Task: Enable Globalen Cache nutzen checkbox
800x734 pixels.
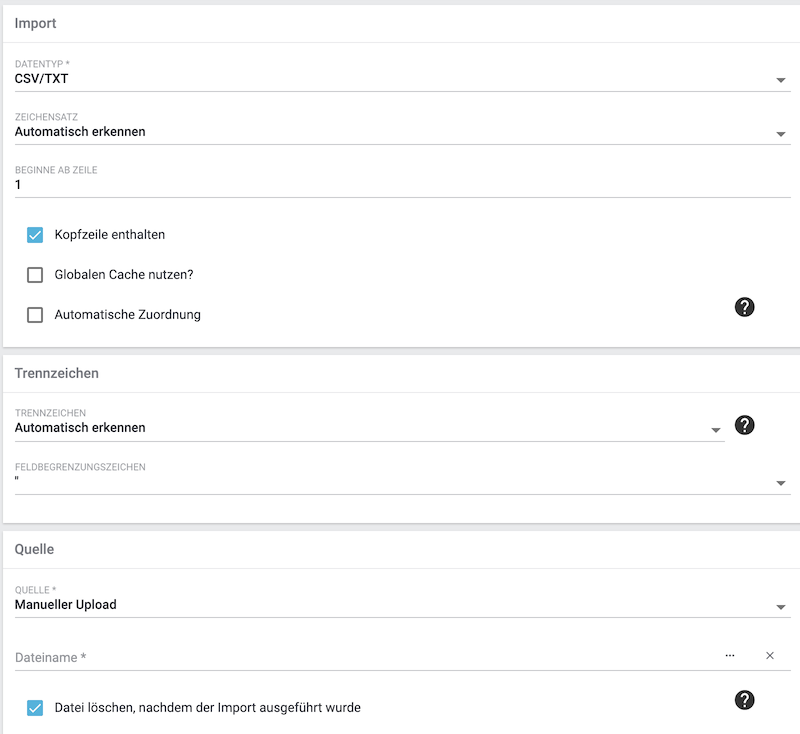Action: (35, 275)
